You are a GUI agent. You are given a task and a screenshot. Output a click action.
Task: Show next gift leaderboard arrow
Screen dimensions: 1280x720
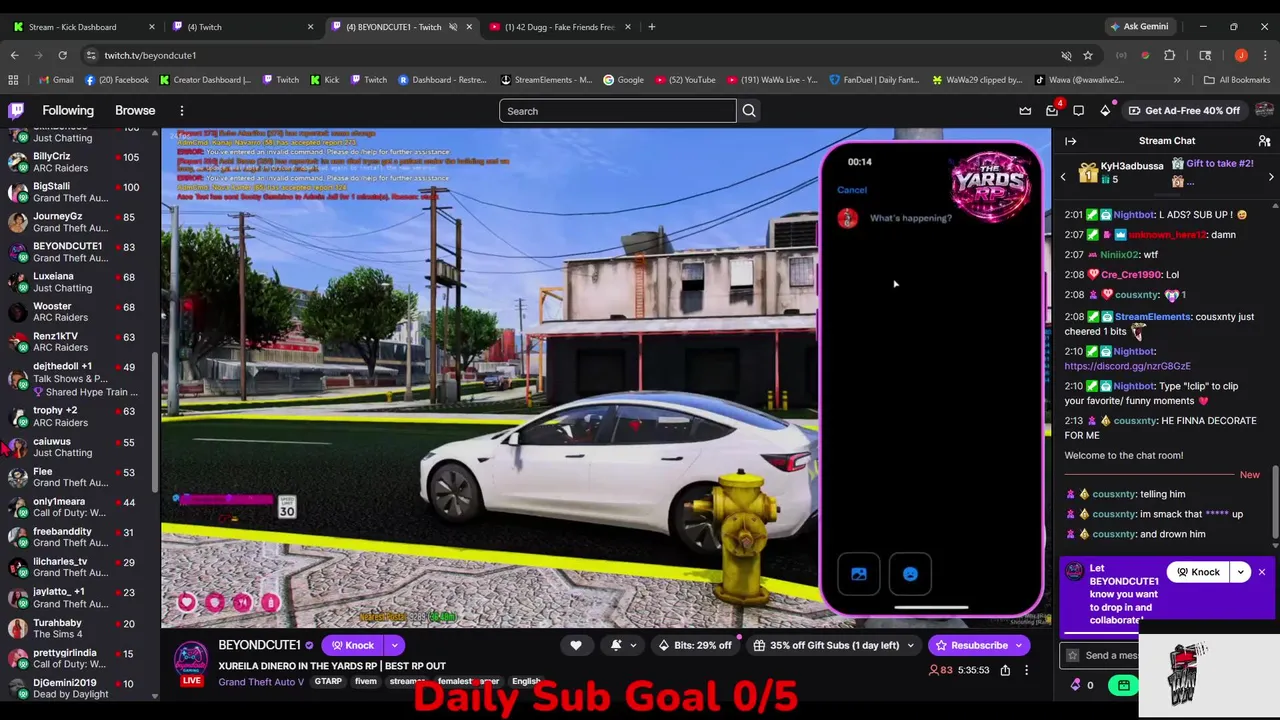(x=1271, y=177)
